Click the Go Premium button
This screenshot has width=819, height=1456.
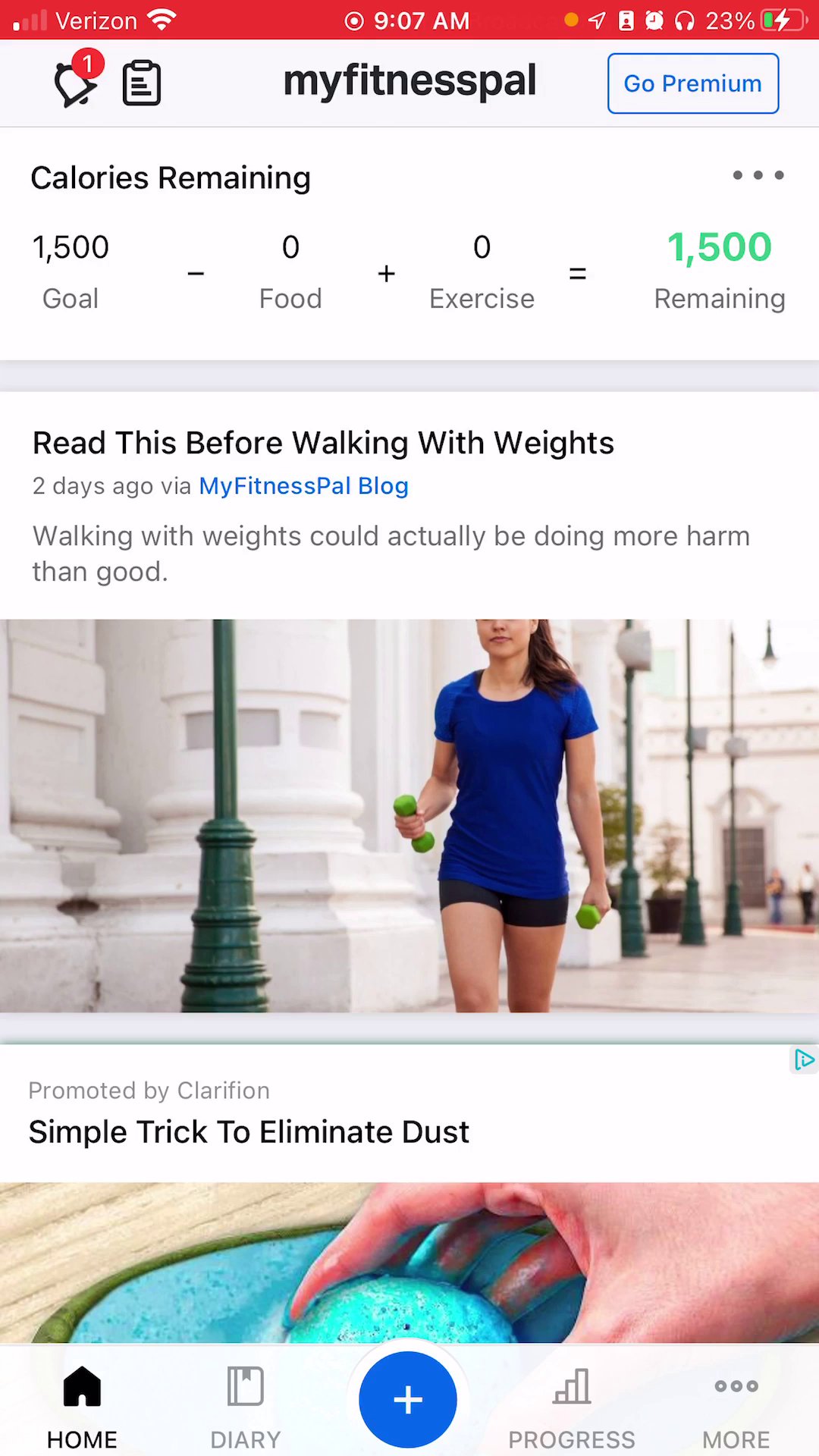(693, 83)
